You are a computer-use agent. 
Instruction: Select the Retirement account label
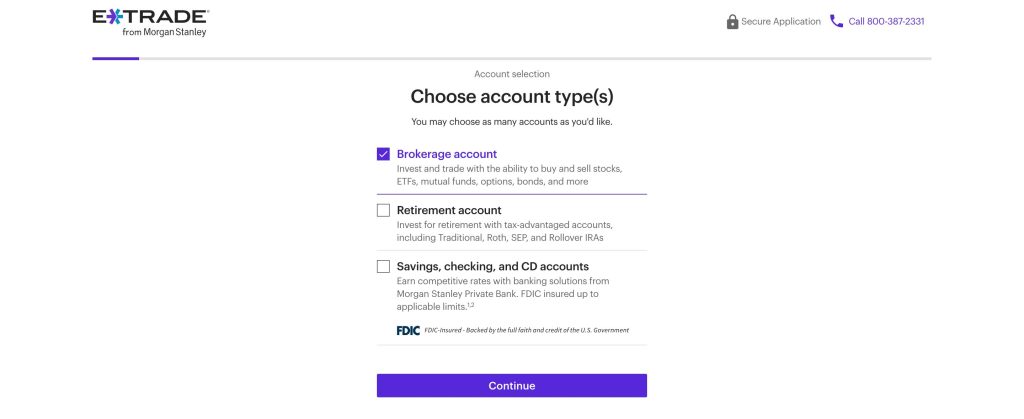(x=448, y=210)
